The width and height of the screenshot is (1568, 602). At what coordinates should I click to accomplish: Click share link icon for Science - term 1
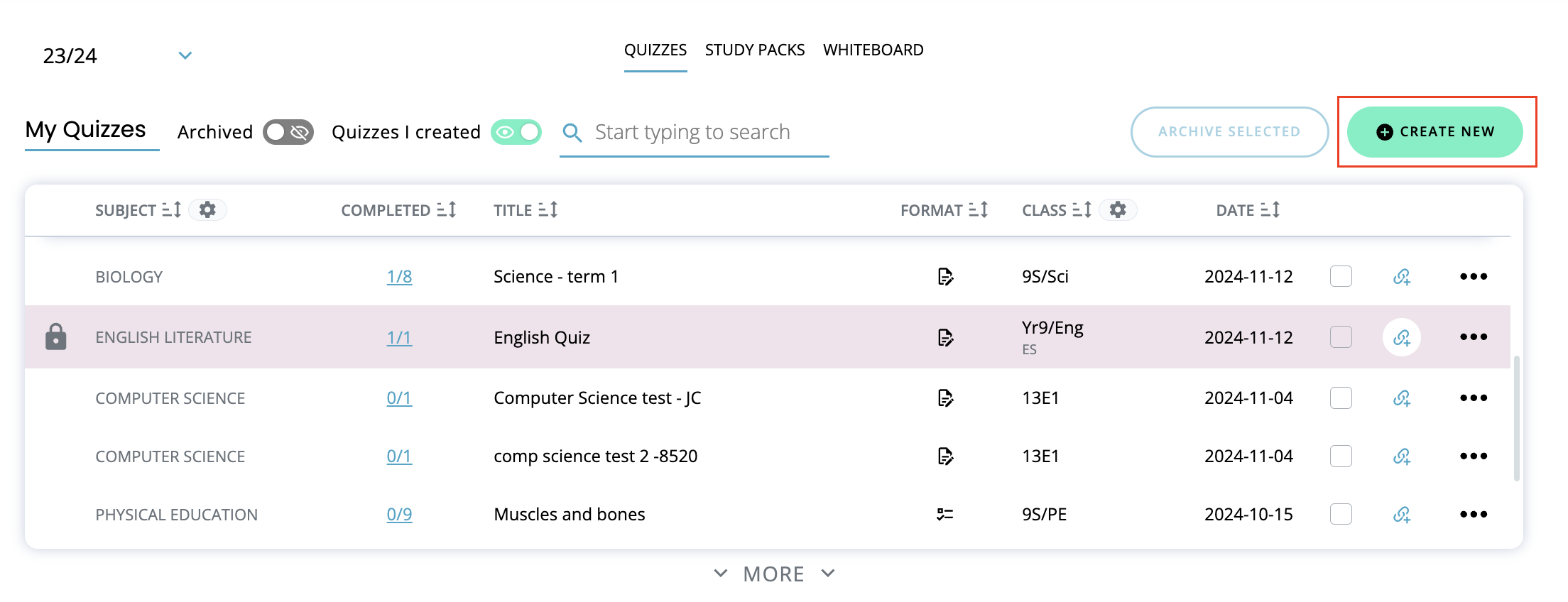pyautogui.click(x=1402, y=277)
